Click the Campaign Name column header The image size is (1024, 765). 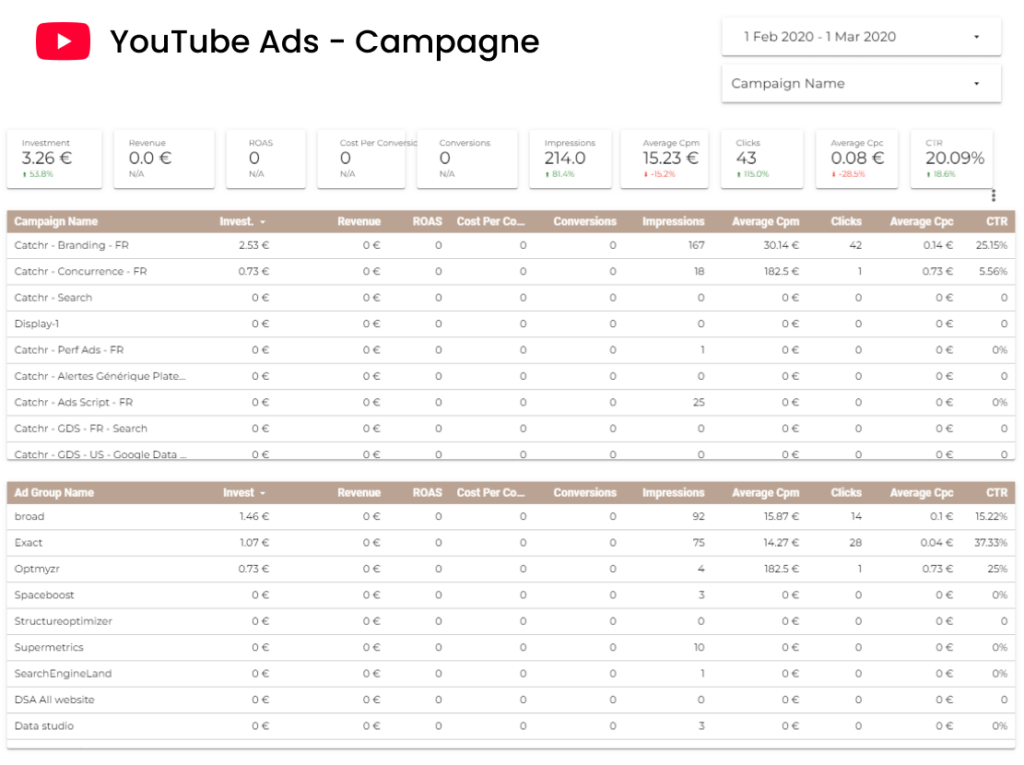[56, 222]
